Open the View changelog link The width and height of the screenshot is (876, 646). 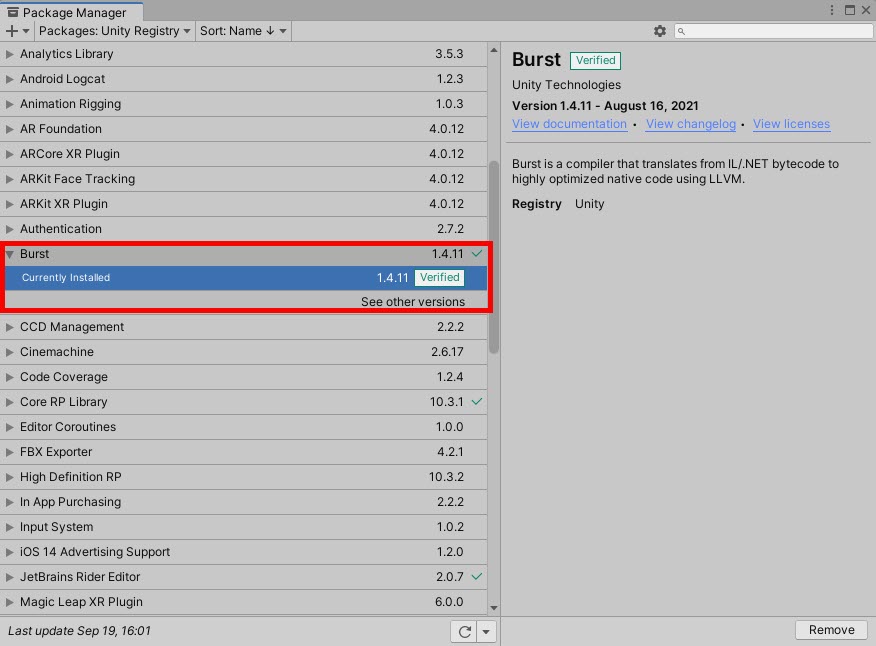(x=691, y=124)
